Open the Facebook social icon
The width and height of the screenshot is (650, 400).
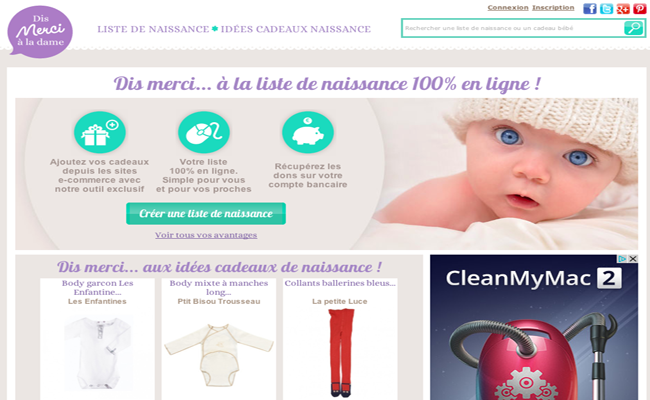[x=589, y=8]
